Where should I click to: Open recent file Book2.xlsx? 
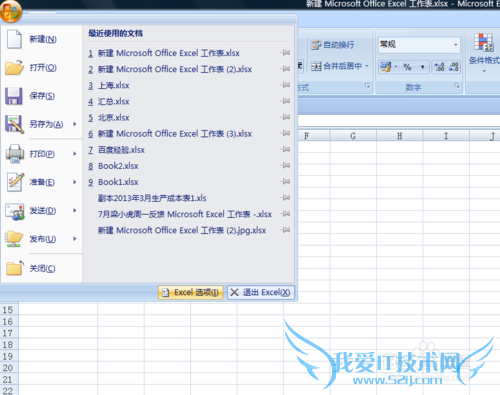(118, 166)
